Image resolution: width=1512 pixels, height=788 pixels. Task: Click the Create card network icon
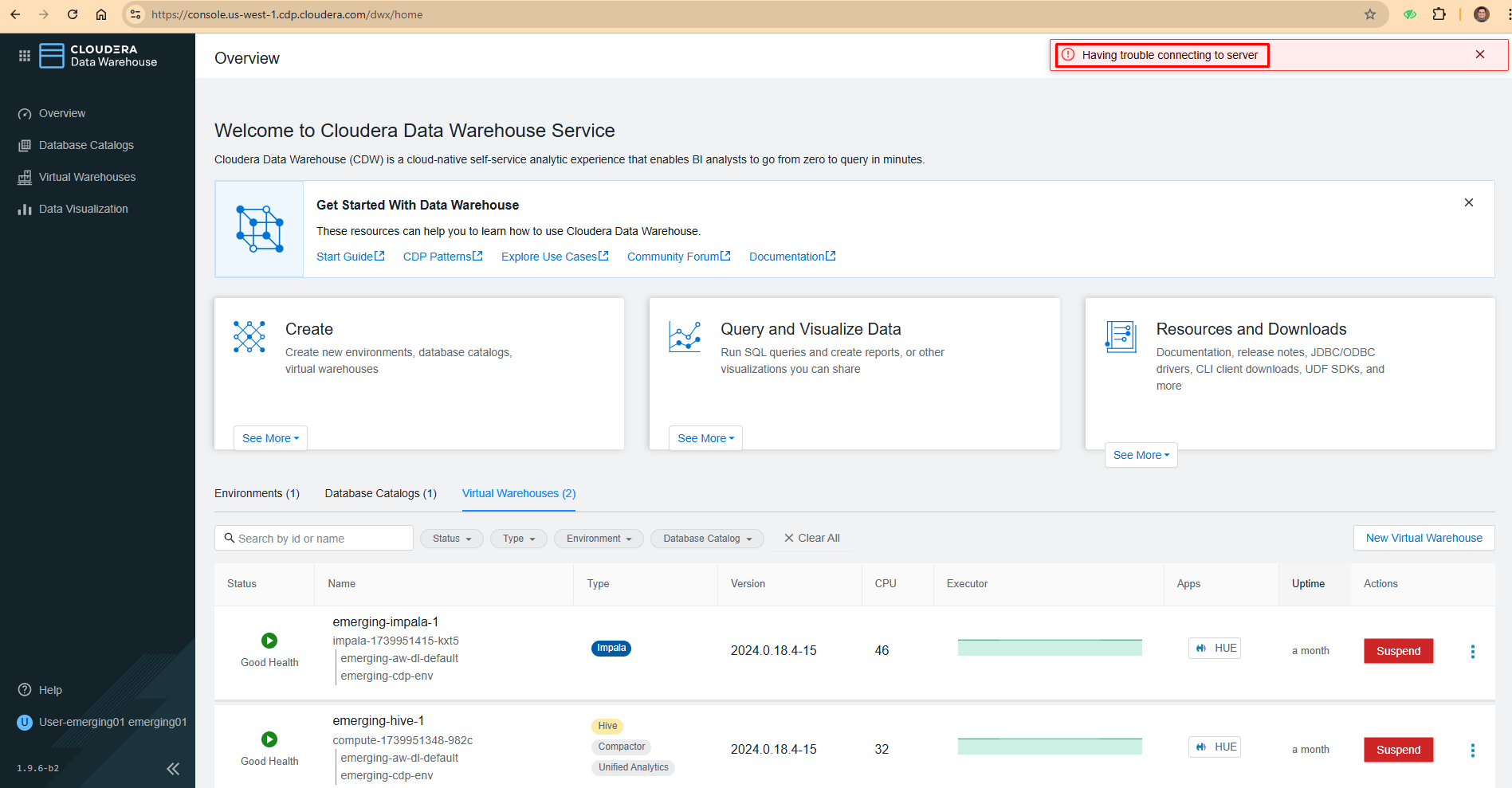pyautogui.click(x=249, y=337)
